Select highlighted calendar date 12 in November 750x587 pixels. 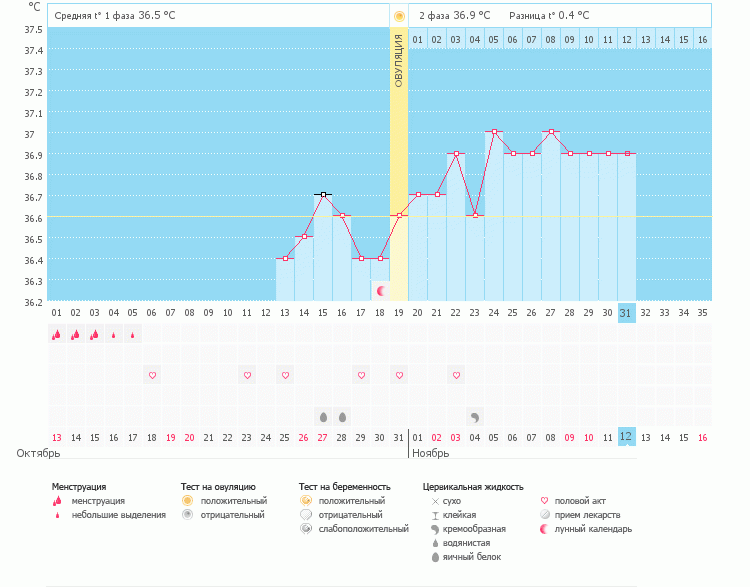pos(627,437)
